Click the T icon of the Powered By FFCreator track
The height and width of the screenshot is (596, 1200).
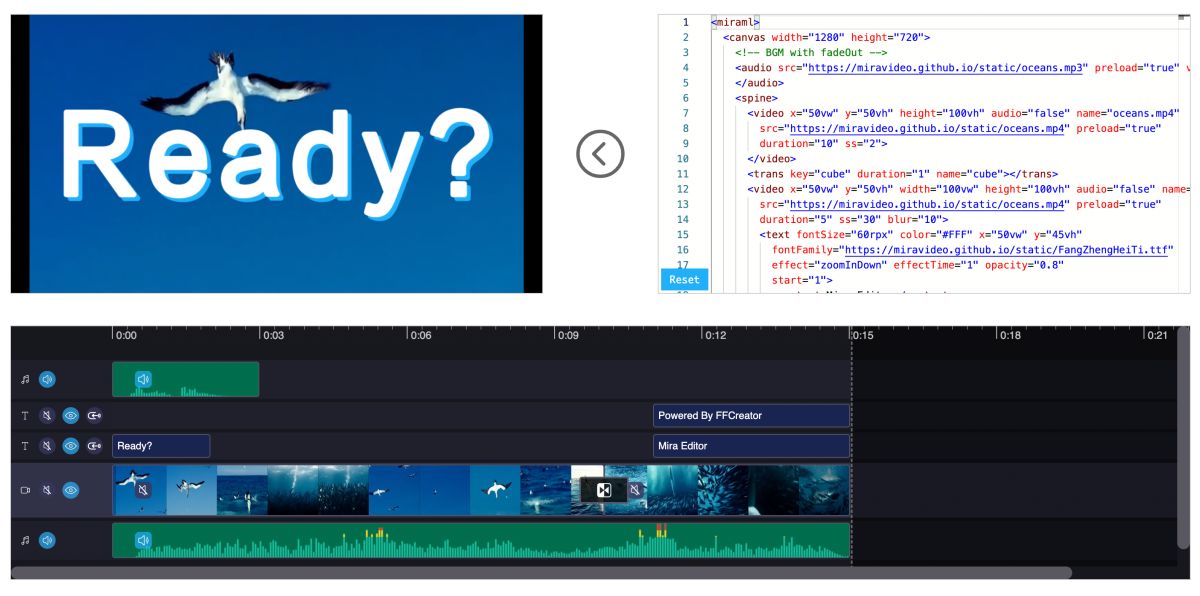pos(26,415)
